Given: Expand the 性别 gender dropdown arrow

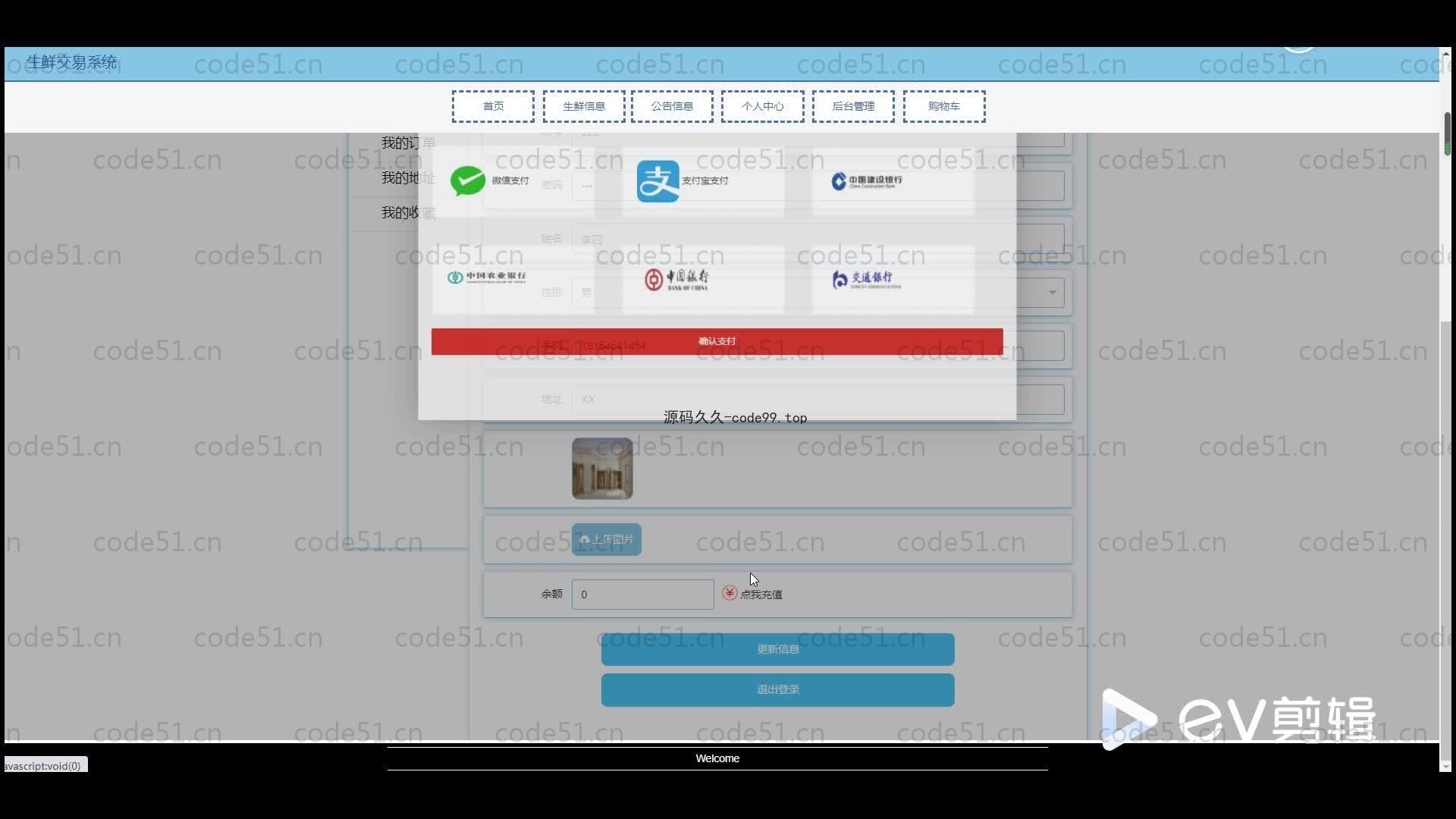Looking at the screenshot, I should [x=1052, y=293].
